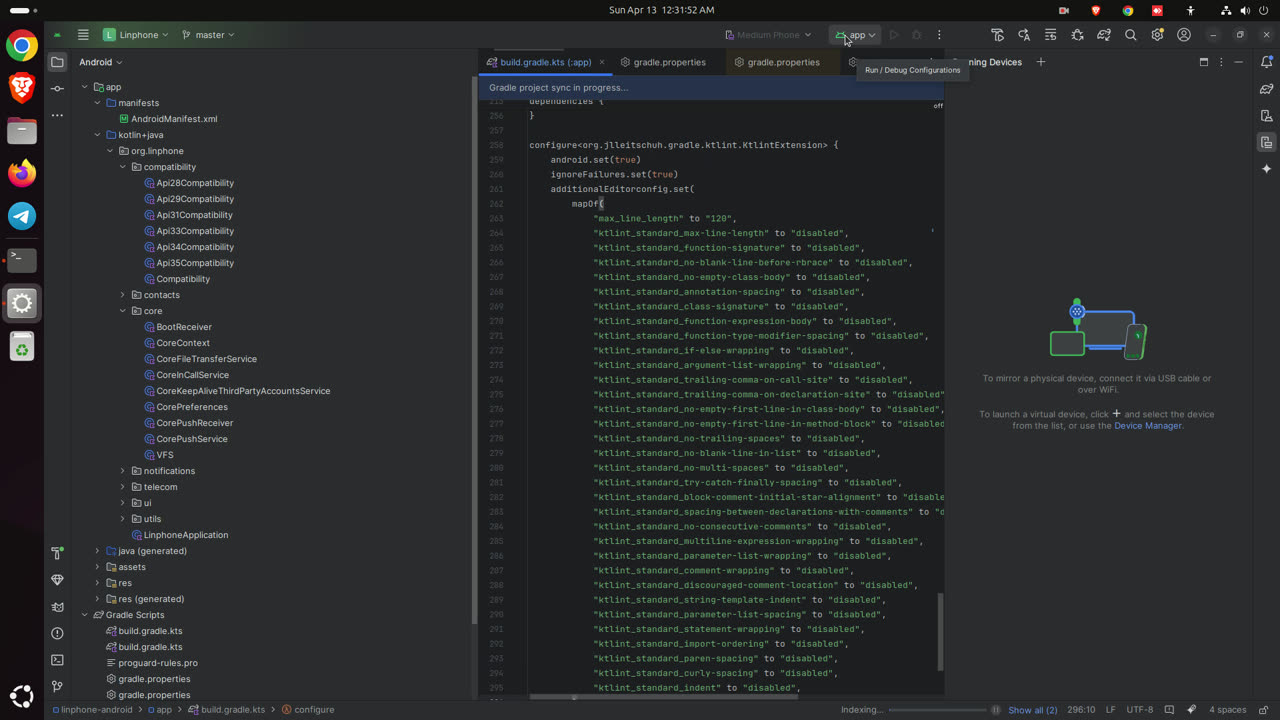Open the Version Control tool window

tap(57, 687)
